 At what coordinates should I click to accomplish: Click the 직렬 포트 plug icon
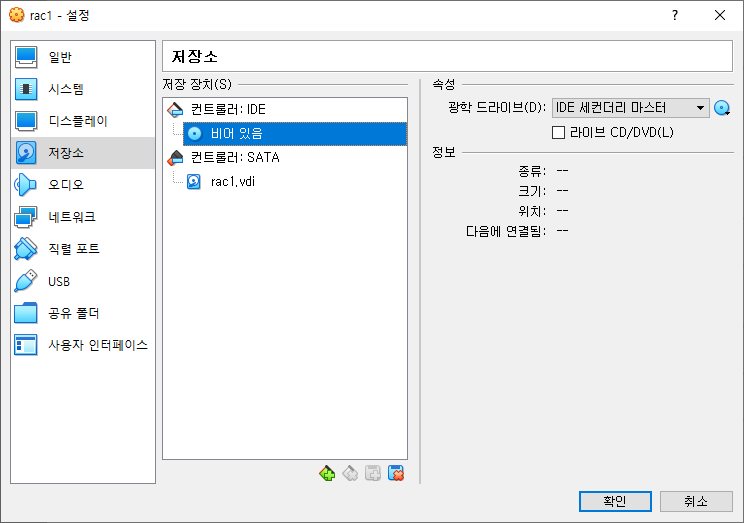tap(26, 249)
